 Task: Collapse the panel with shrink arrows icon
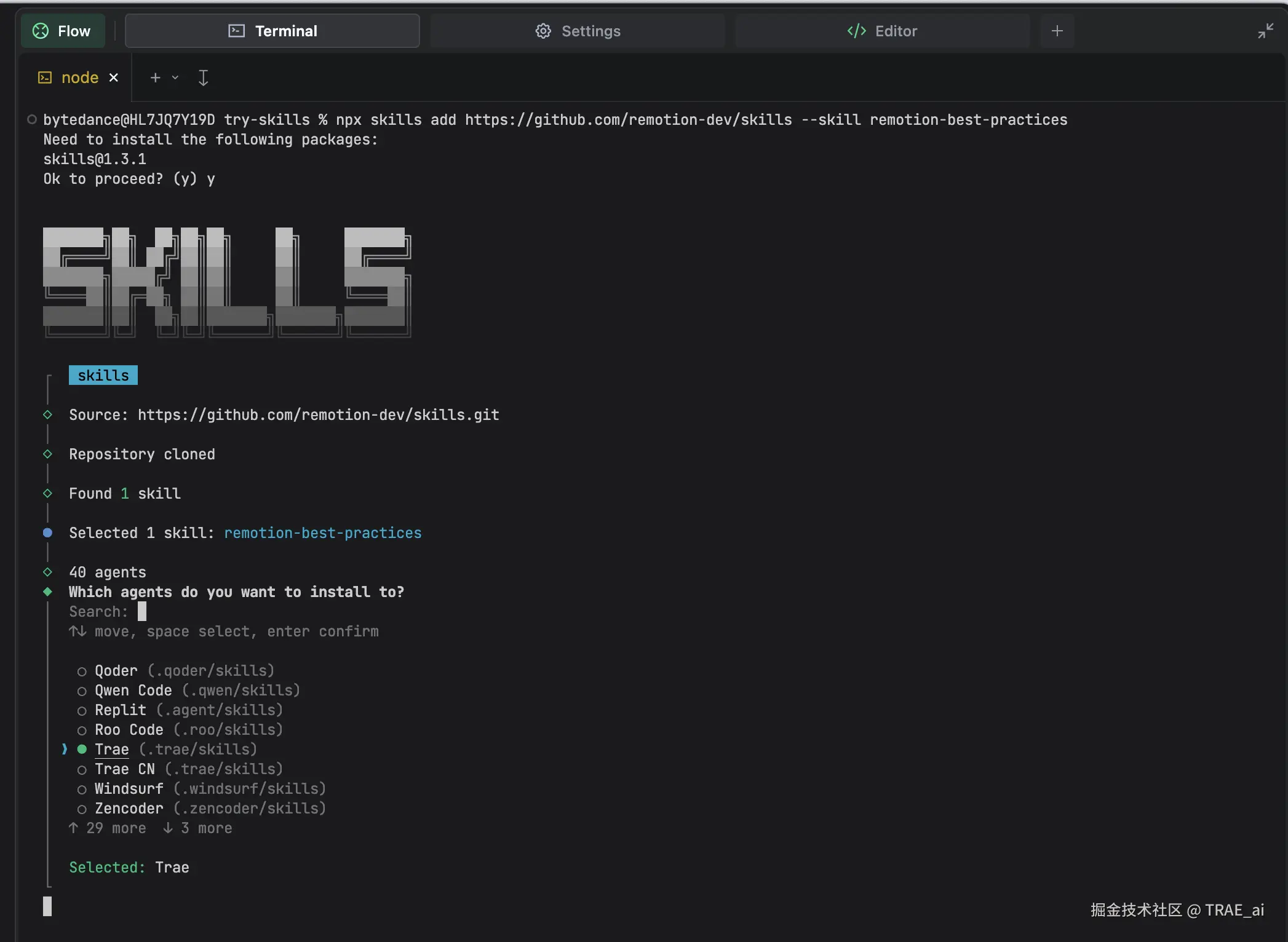[1265, 31]
